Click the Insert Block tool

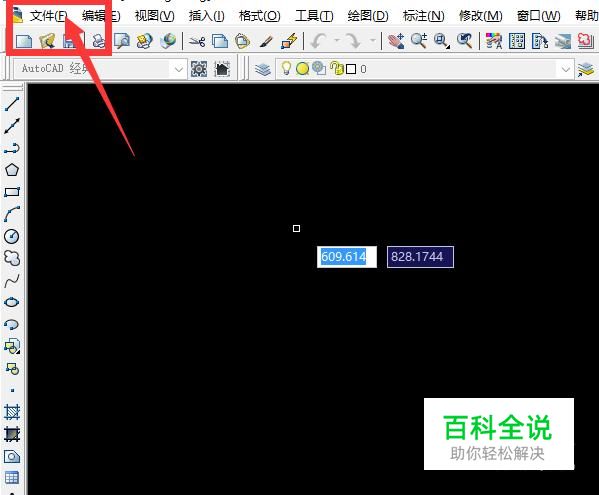[12, 346]
